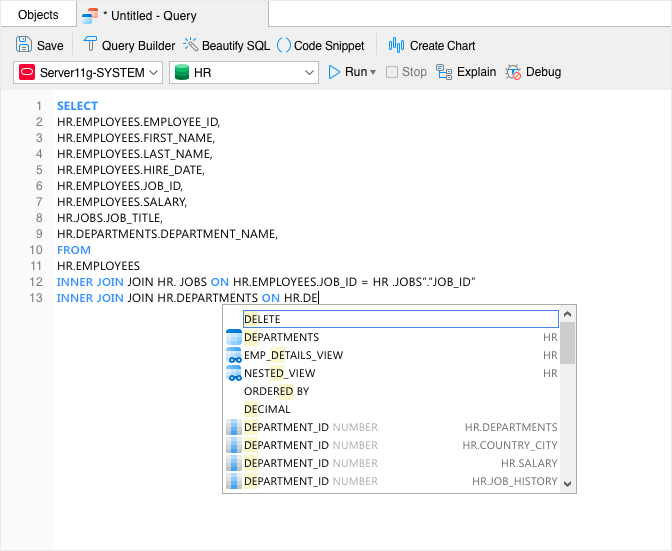
Task: Click the Untitled query tab icon
Action: click(90, 16)
